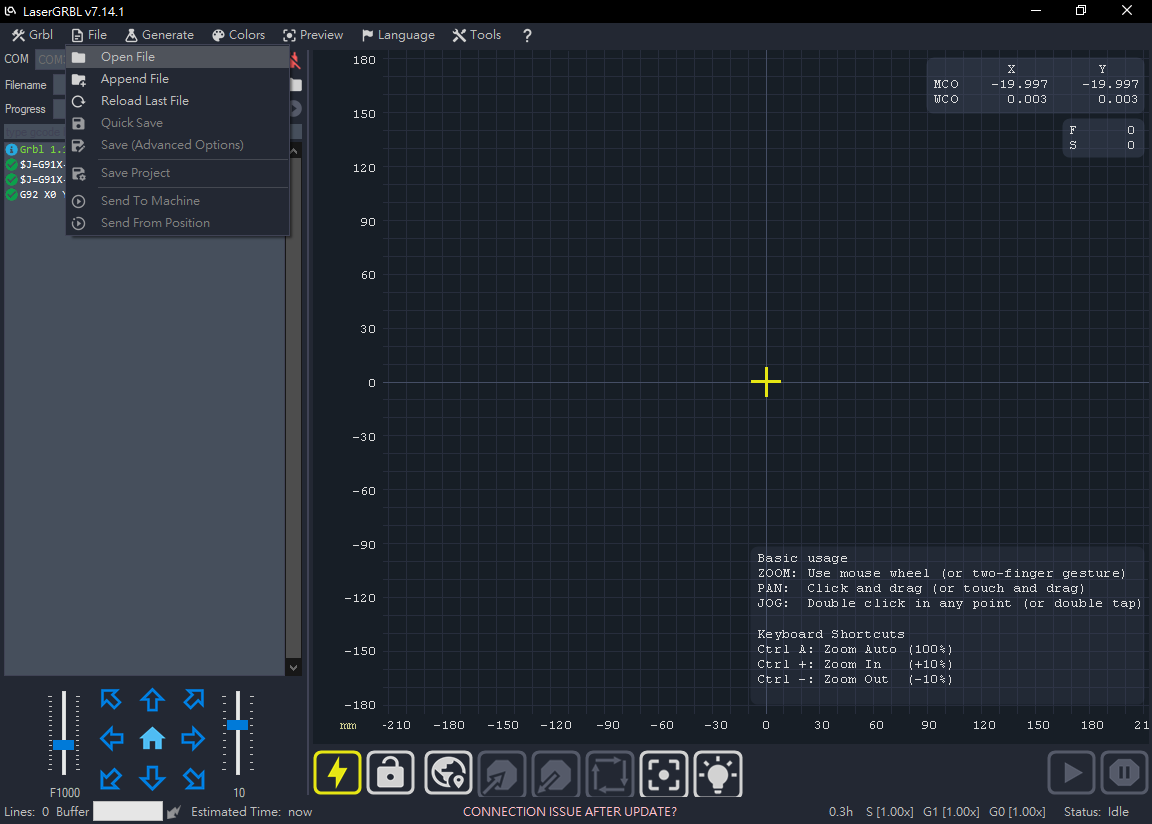Jog right with the right arrow
The image size is (1152, 824).
point(193,738)
